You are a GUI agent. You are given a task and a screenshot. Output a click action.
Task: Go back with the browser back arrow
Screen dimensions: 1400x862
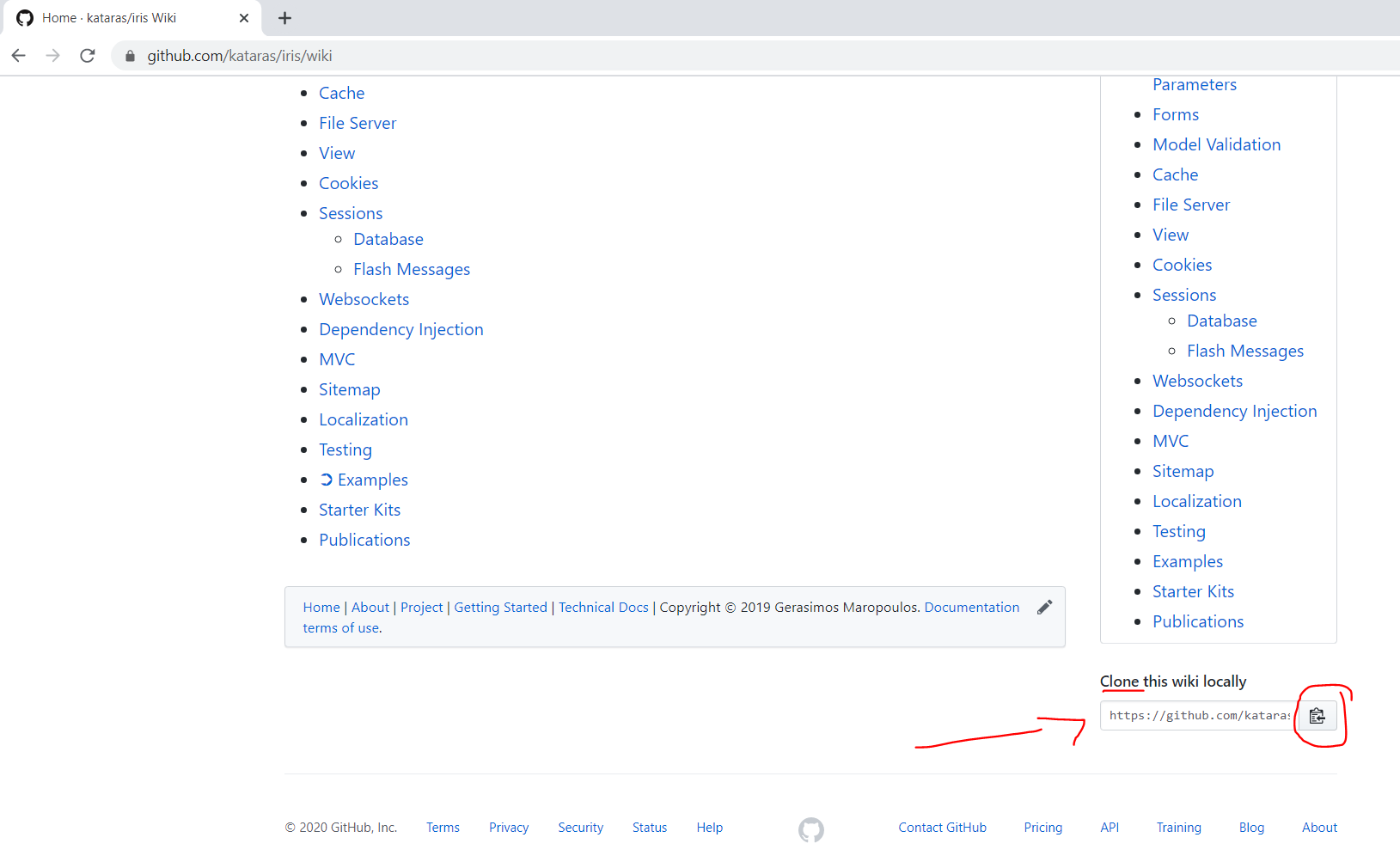[x=19, y=56]
